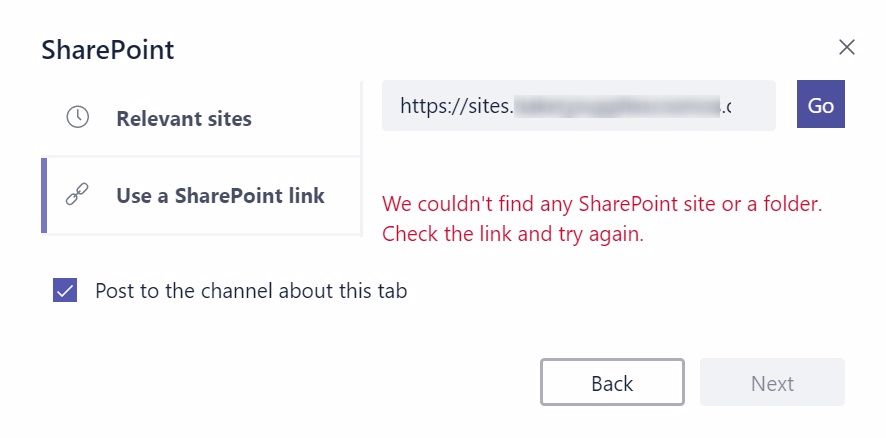The width and height of the screenshot is (886, 438).
Task: Click the greyed-out Next button
Action: pyautogui.click(x=772, y=382)
